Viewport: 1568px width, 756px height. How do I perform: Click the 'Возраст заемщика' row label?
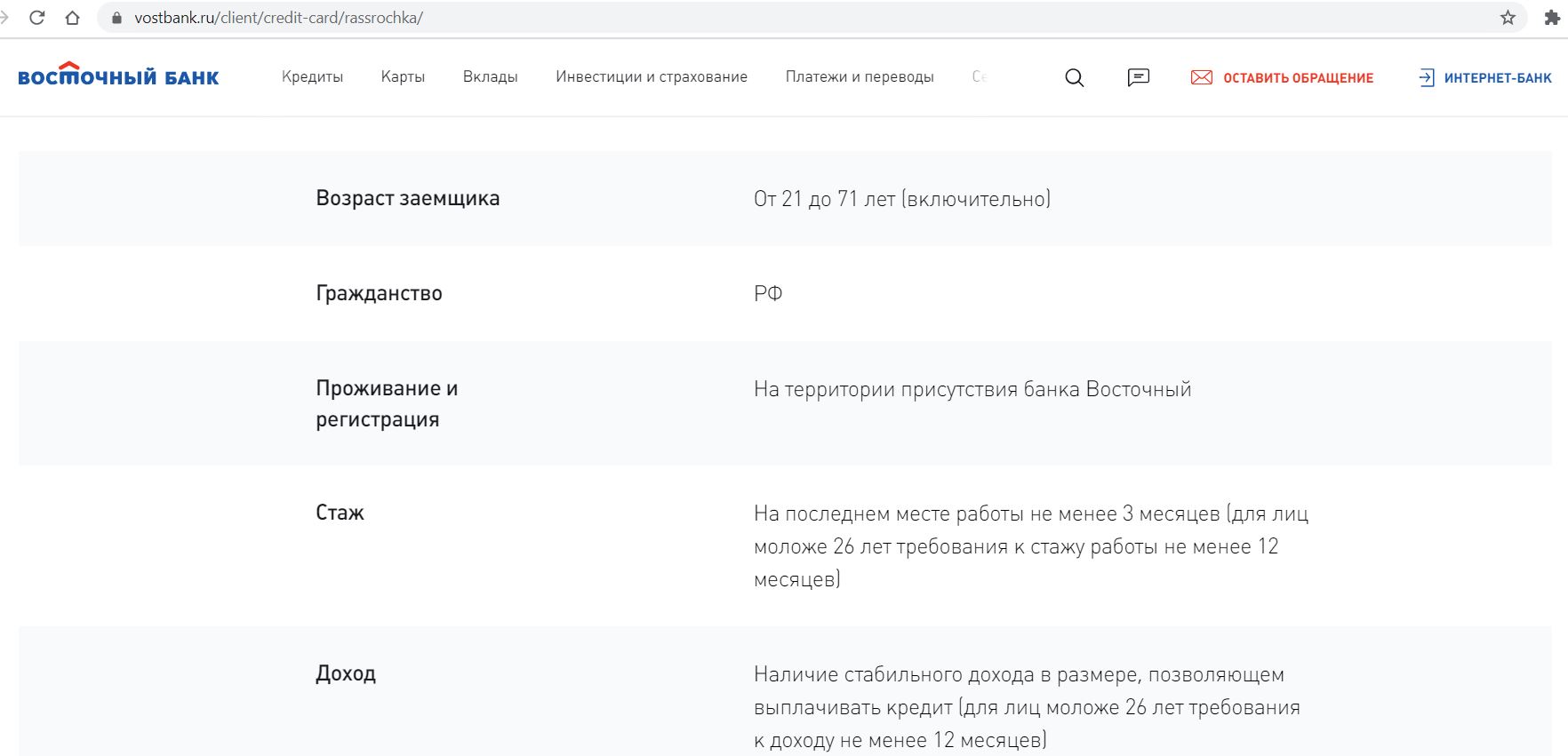[x=407, y=198]
